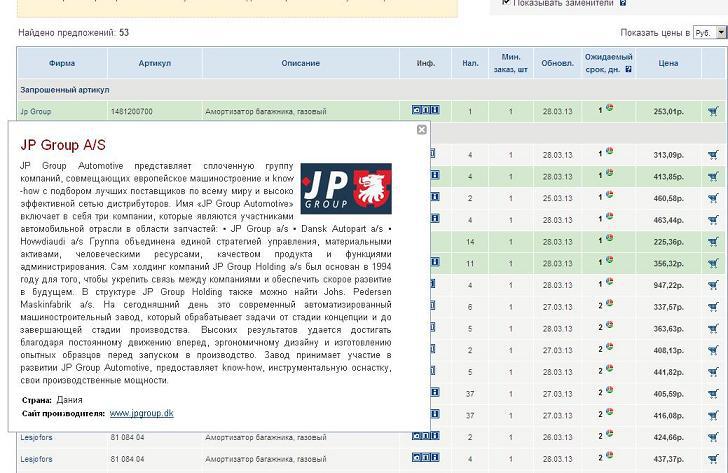Click the update date 25.03.13
728x473 pixels.
[558, 198]
